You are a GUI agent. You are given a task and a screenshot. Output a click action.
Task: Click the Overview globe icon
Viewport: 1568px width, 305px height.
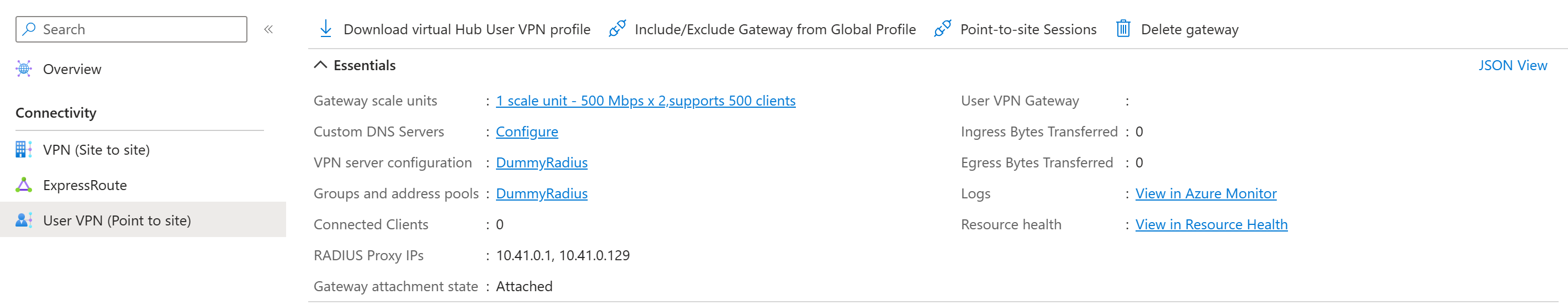tap(24, 69)
